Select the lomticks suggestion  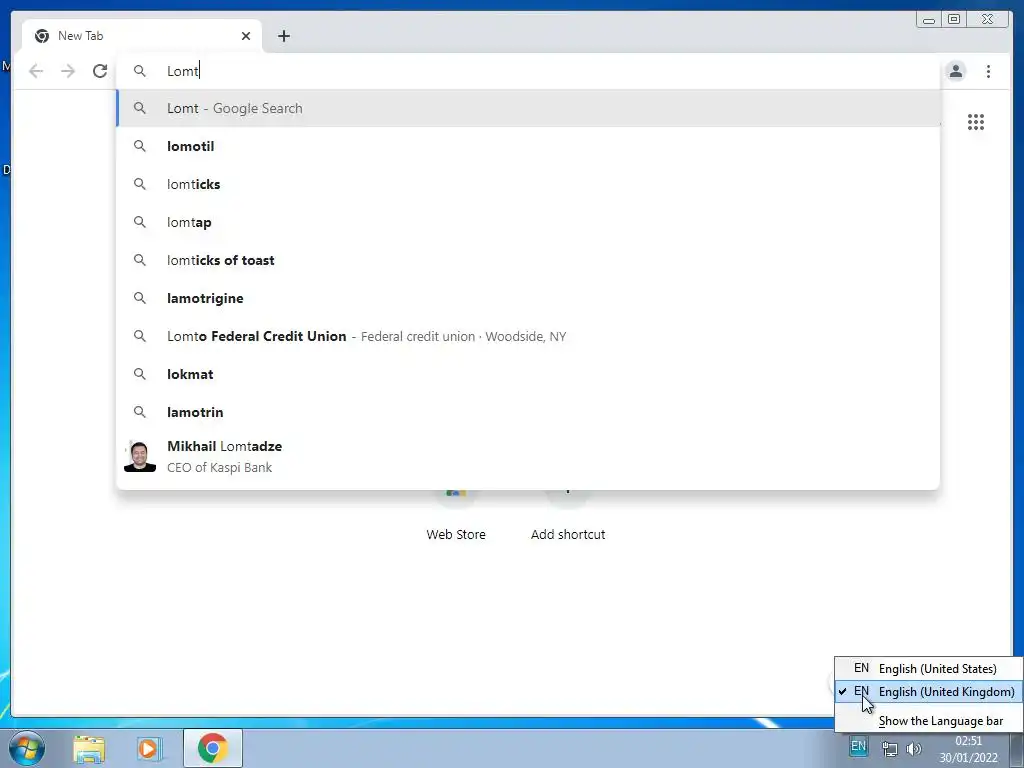click(x=528, y=184)
